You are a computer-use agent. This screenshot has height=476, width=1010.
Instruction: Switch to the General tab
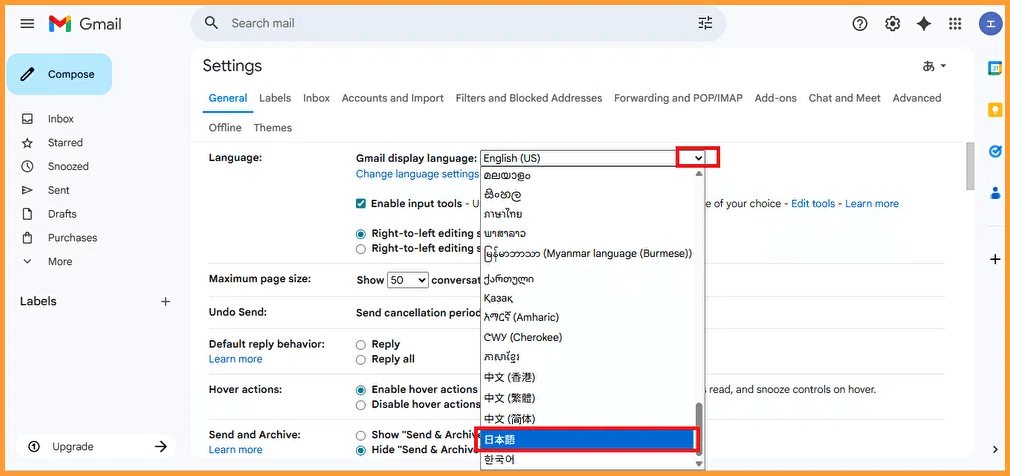click(228, 98)
